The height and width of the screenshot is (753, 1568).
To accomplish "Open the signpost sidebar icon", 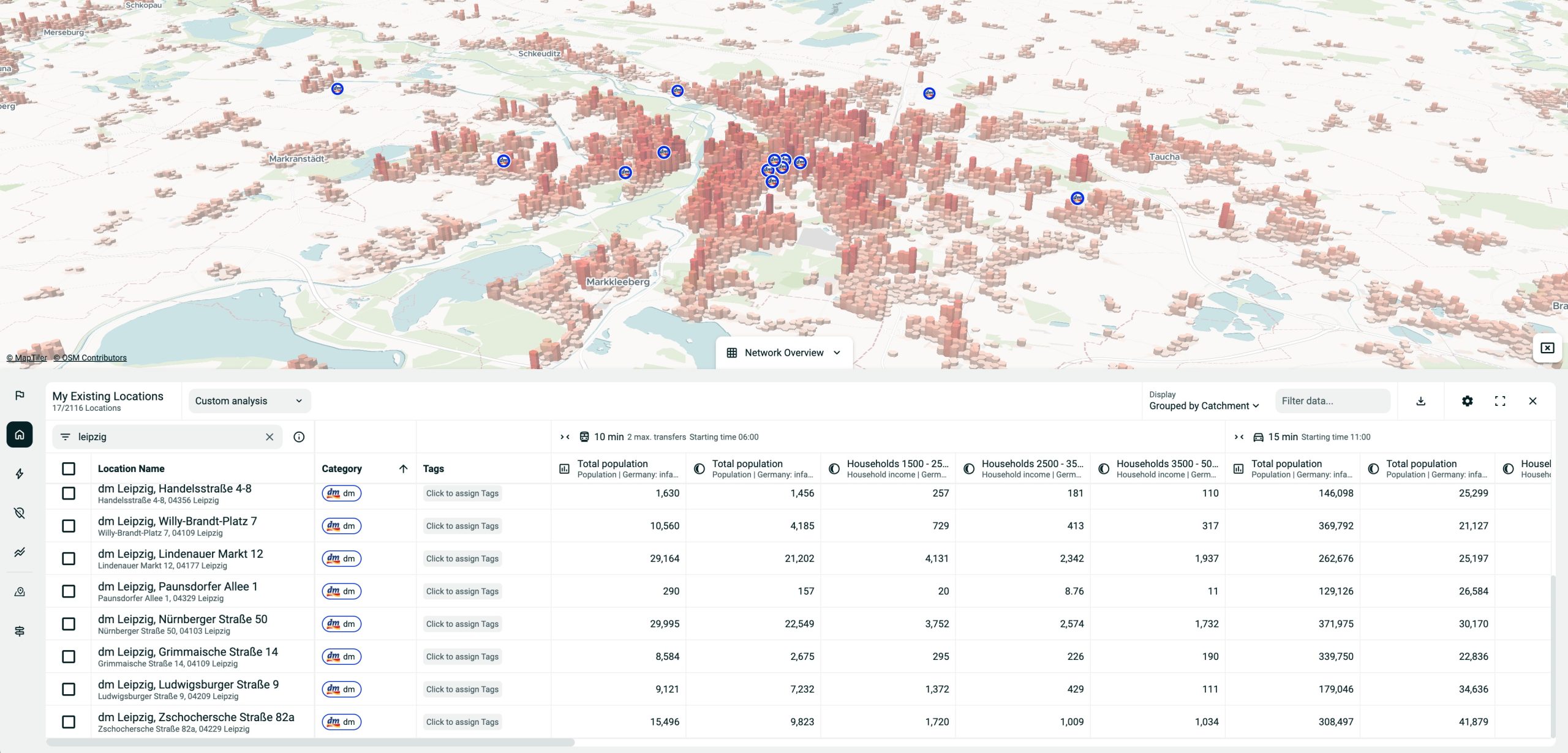I will (x=20, y=631).
